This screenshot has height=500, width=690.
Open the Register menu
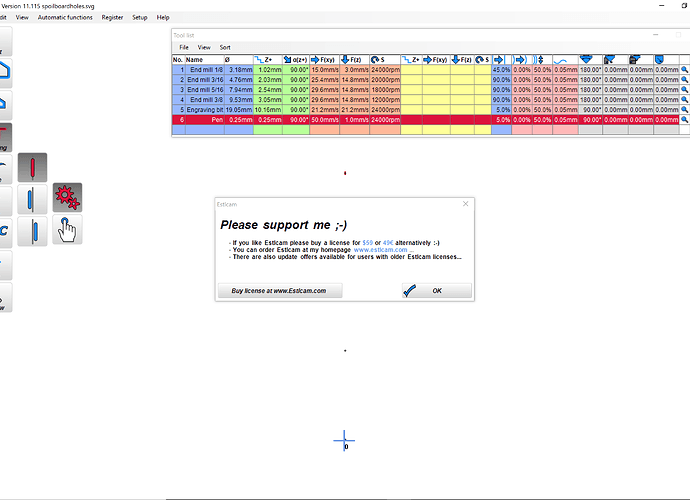click(112, 18)
